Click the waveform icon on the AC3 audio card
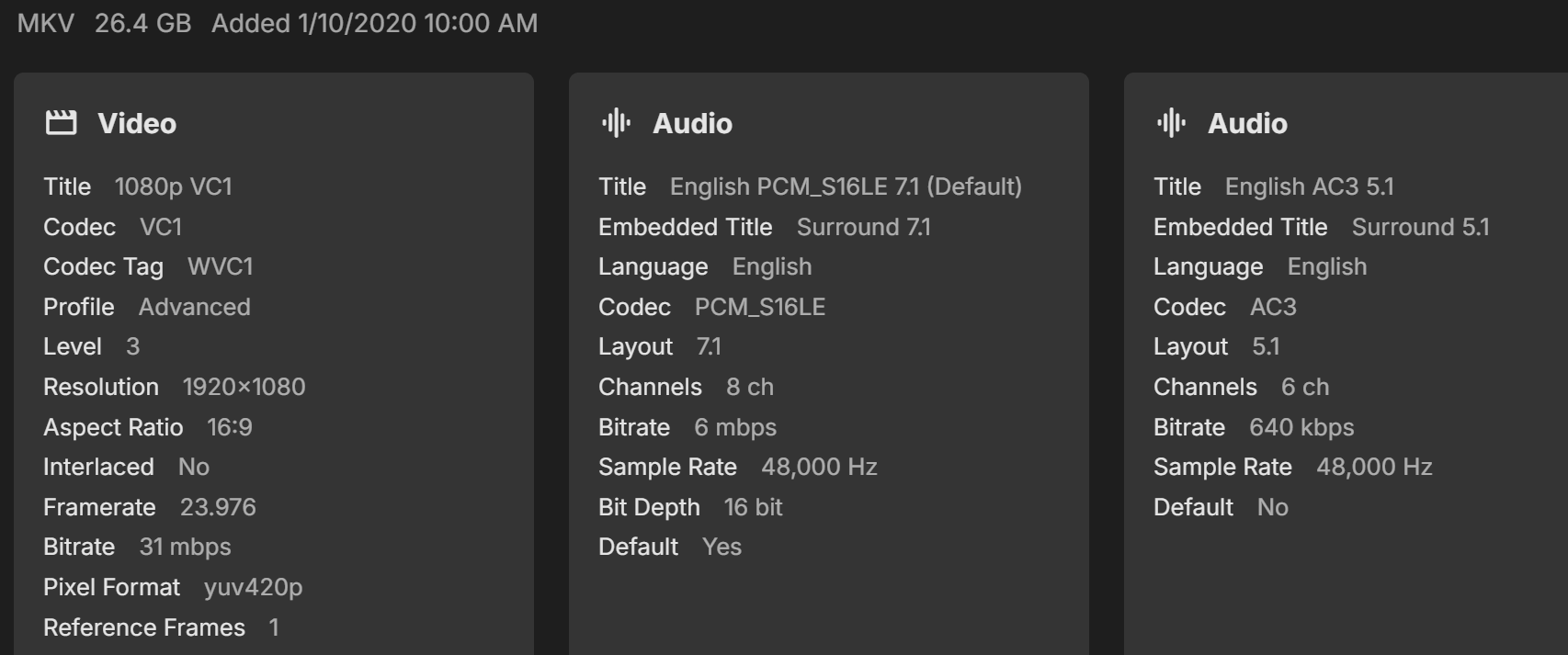Screen dimensions: 1568x655 click(x=1171, y=123)
